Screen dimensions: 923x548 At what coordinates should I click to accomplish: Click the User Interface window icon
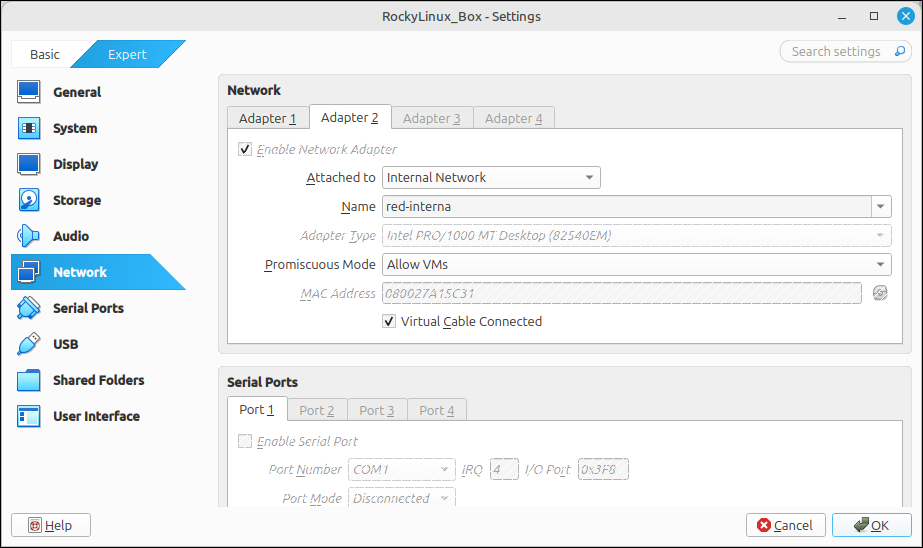pyautogui.click(x=28, y=416)
